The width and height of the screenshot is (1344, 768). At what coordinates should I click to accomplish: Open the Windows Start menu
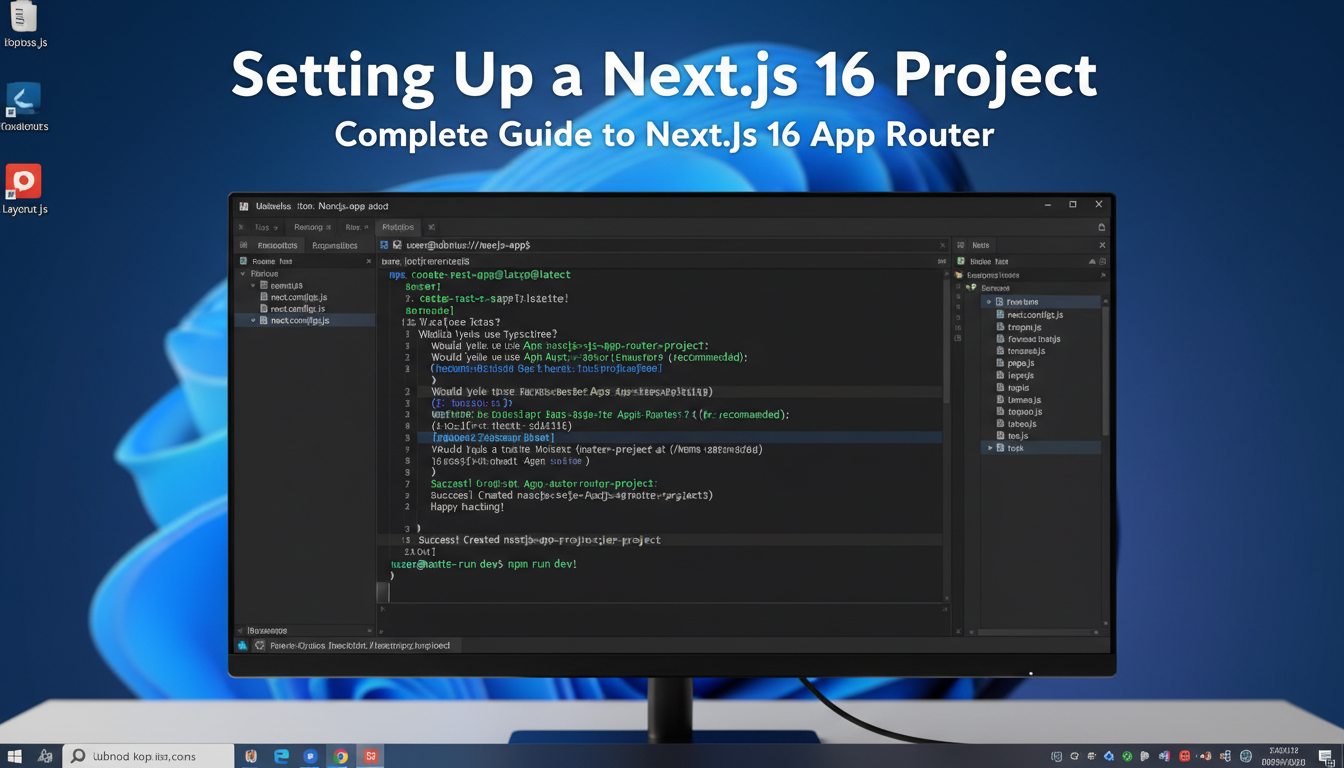click(15, 756)
